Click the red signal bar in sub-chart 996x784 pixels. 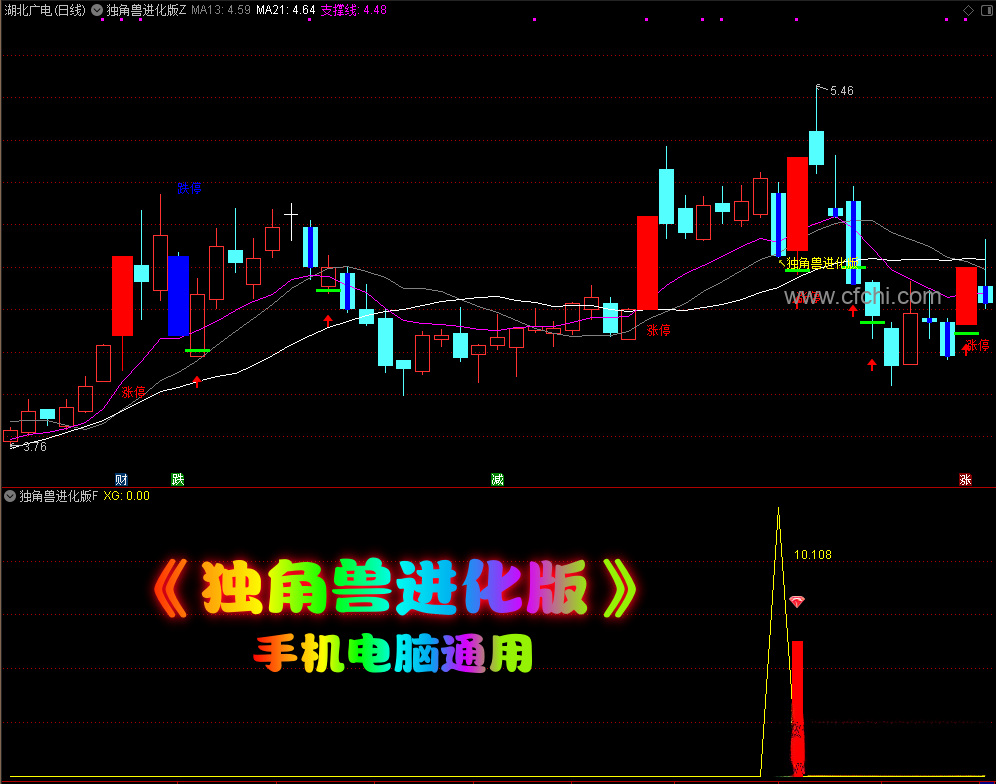[797, 708]
